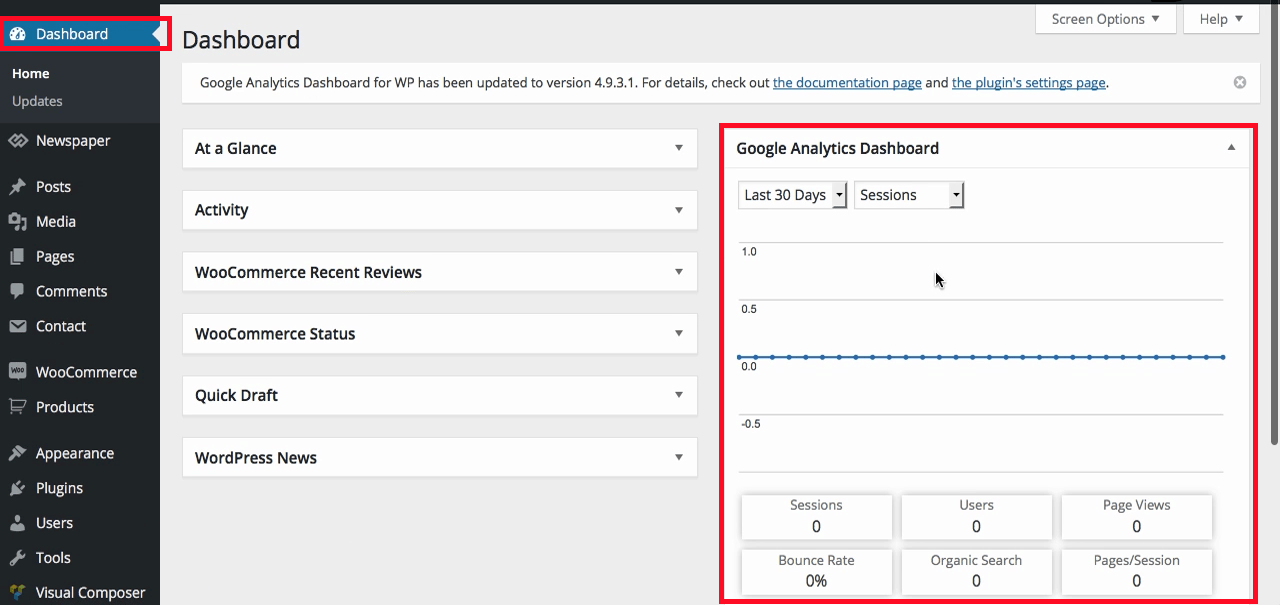Open the Last 30 Days dropdown
The width and height of the screenshot is (1280, 605).
[x=793, y=195]
